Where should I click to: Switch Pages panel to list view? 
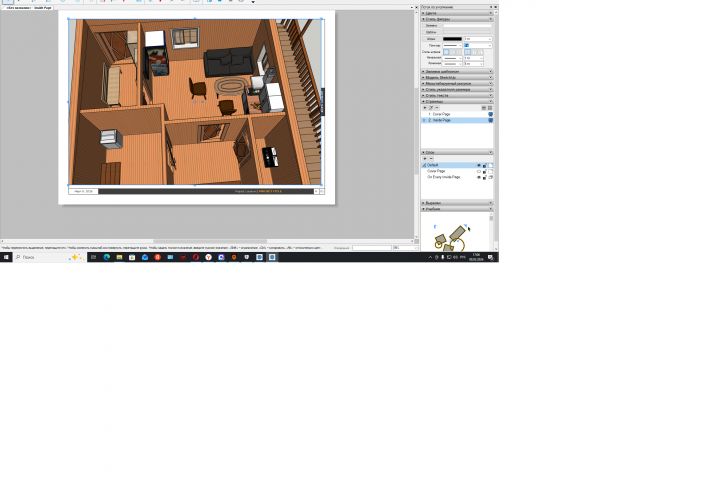[x=484, y=107]
